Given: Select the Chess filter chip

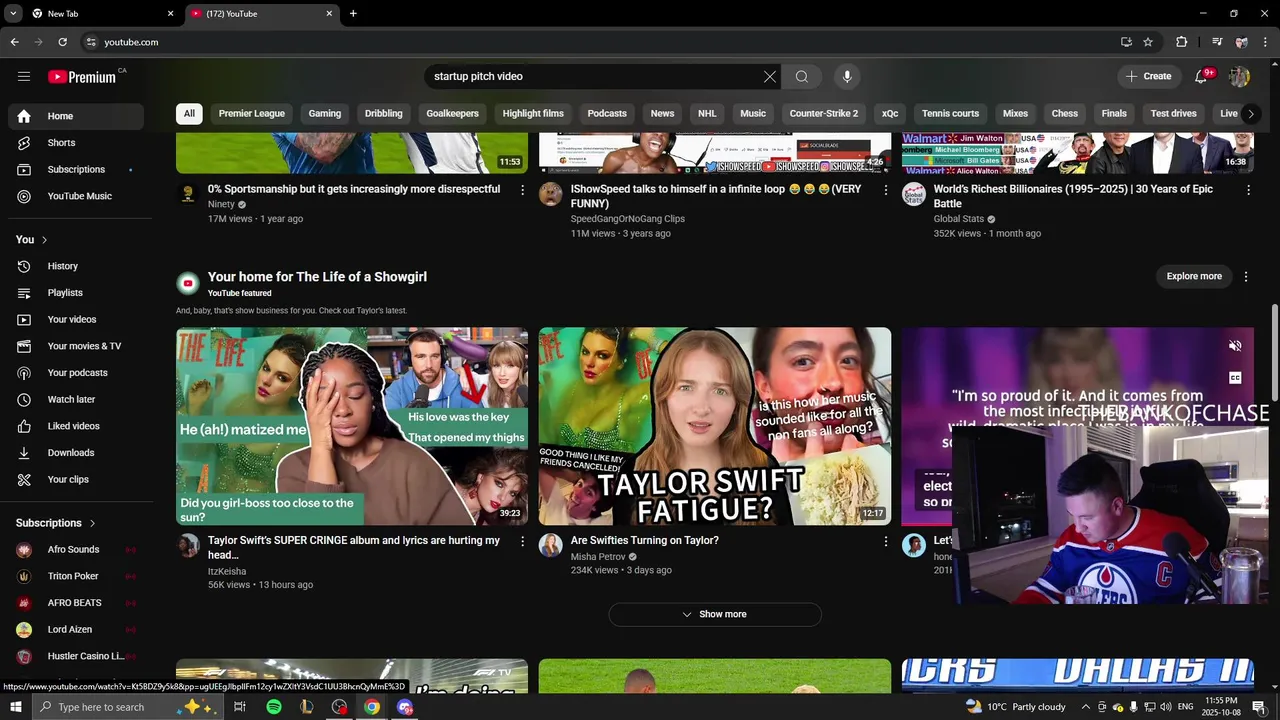Looking at the screenshot, I should click(1065, 113).
